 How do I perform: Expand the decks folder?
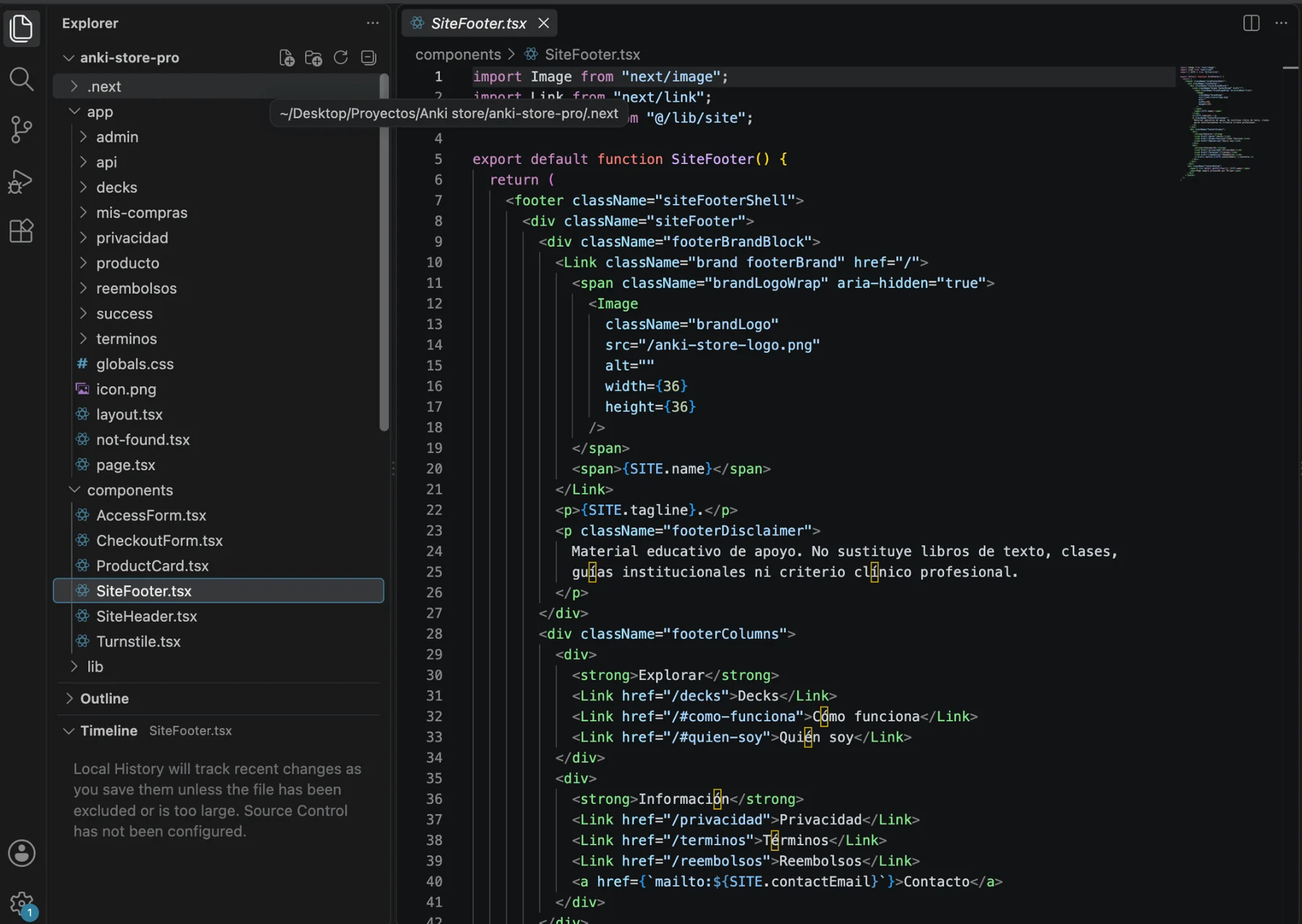pos(217,187)
